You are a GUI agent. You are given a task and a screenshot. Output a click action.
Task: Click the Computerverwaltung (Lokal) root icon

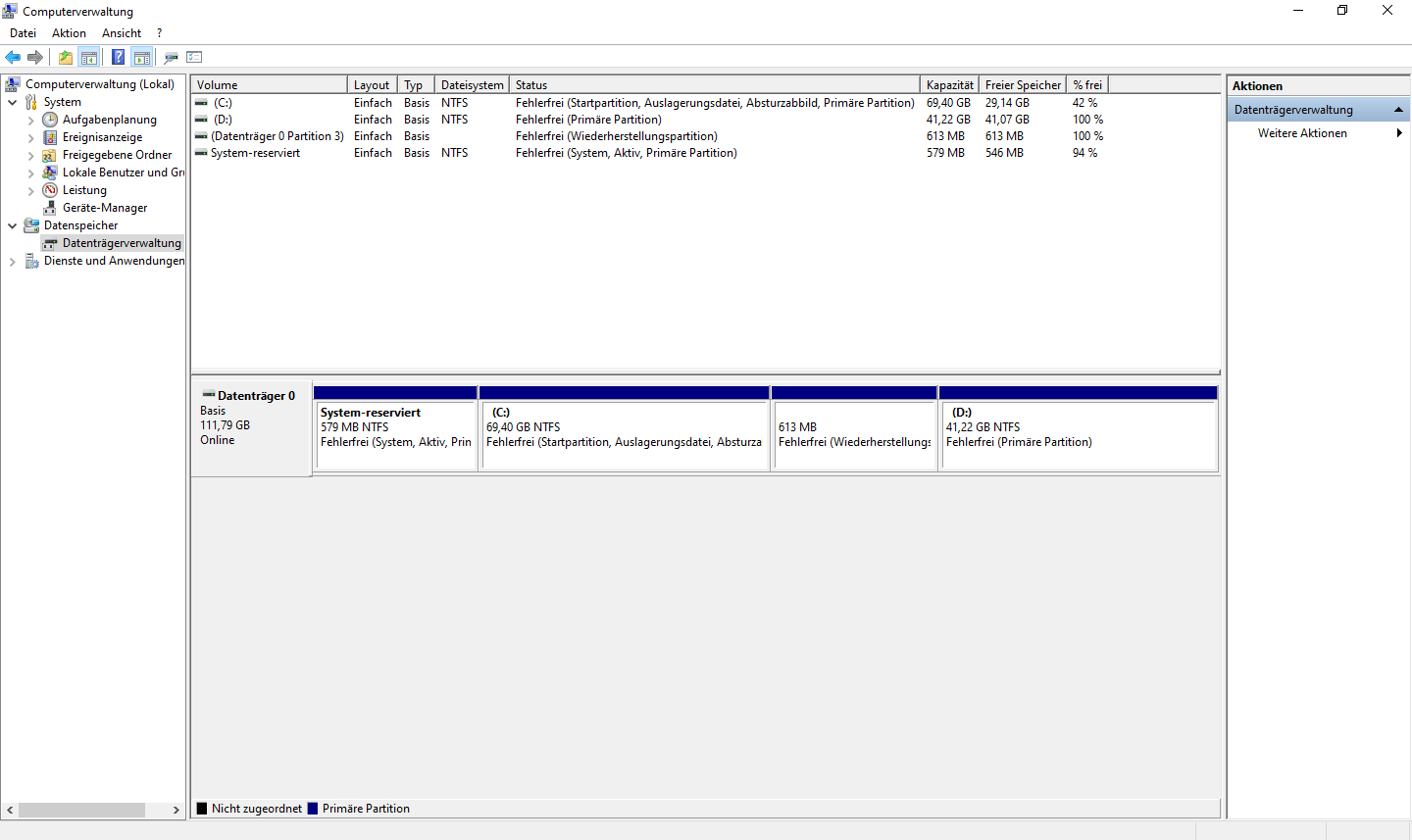(x=13, y=84)
